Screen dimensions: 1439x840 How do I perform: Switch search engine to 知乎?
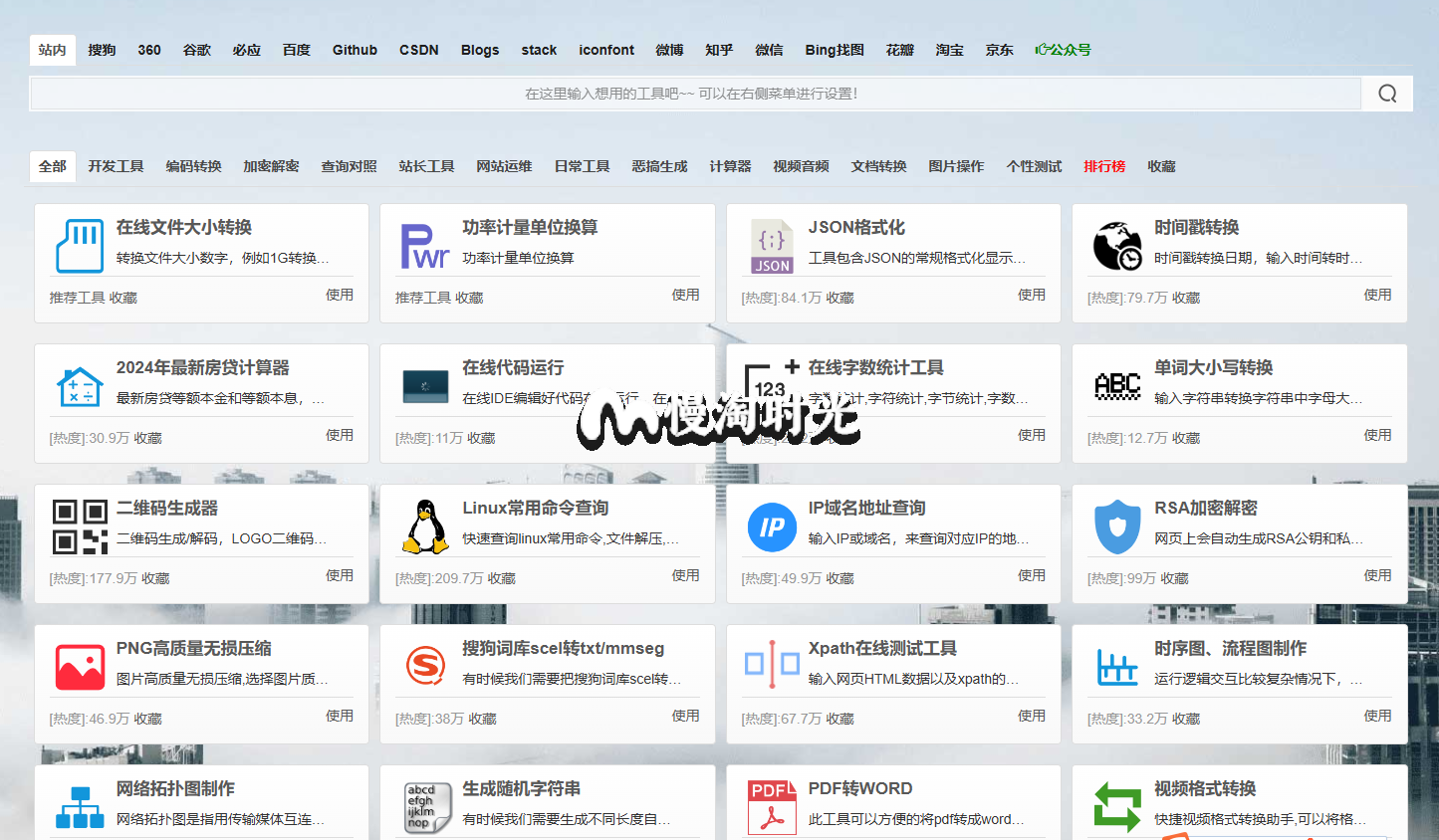point(719,50)
